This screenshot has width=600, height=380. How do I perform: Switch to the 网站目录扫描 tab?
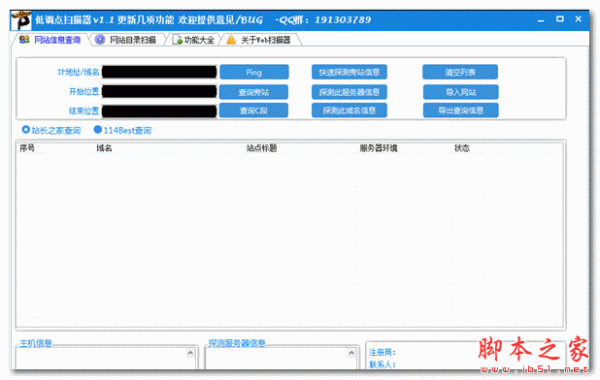(x=127, y=40)
